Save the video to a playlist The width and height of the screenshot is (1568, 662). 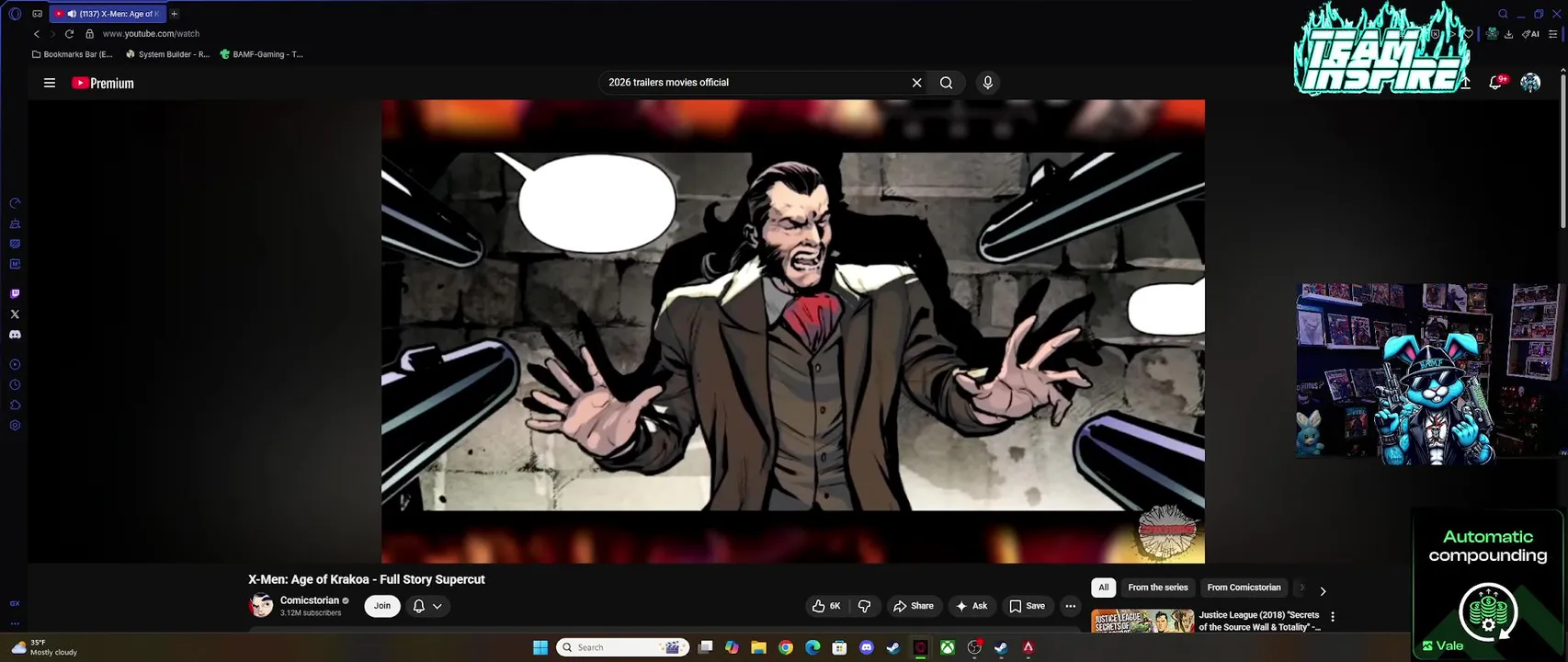point(1027,606)
